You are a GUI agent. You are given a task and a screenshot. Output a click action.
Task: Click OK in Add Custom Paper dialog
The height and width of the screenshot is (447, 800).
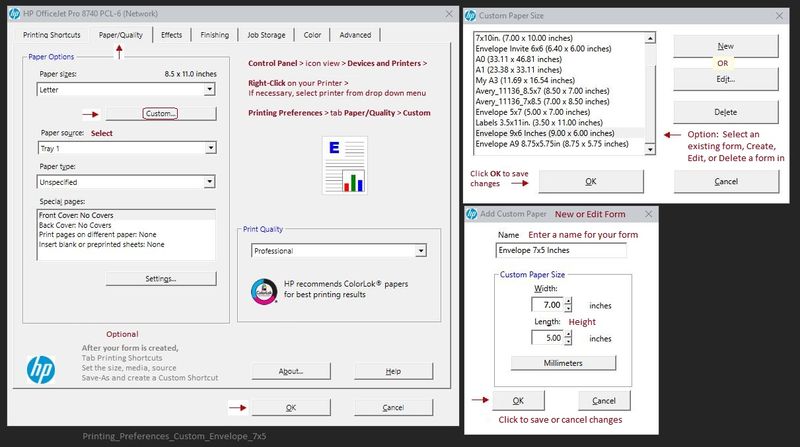(518, 401)
